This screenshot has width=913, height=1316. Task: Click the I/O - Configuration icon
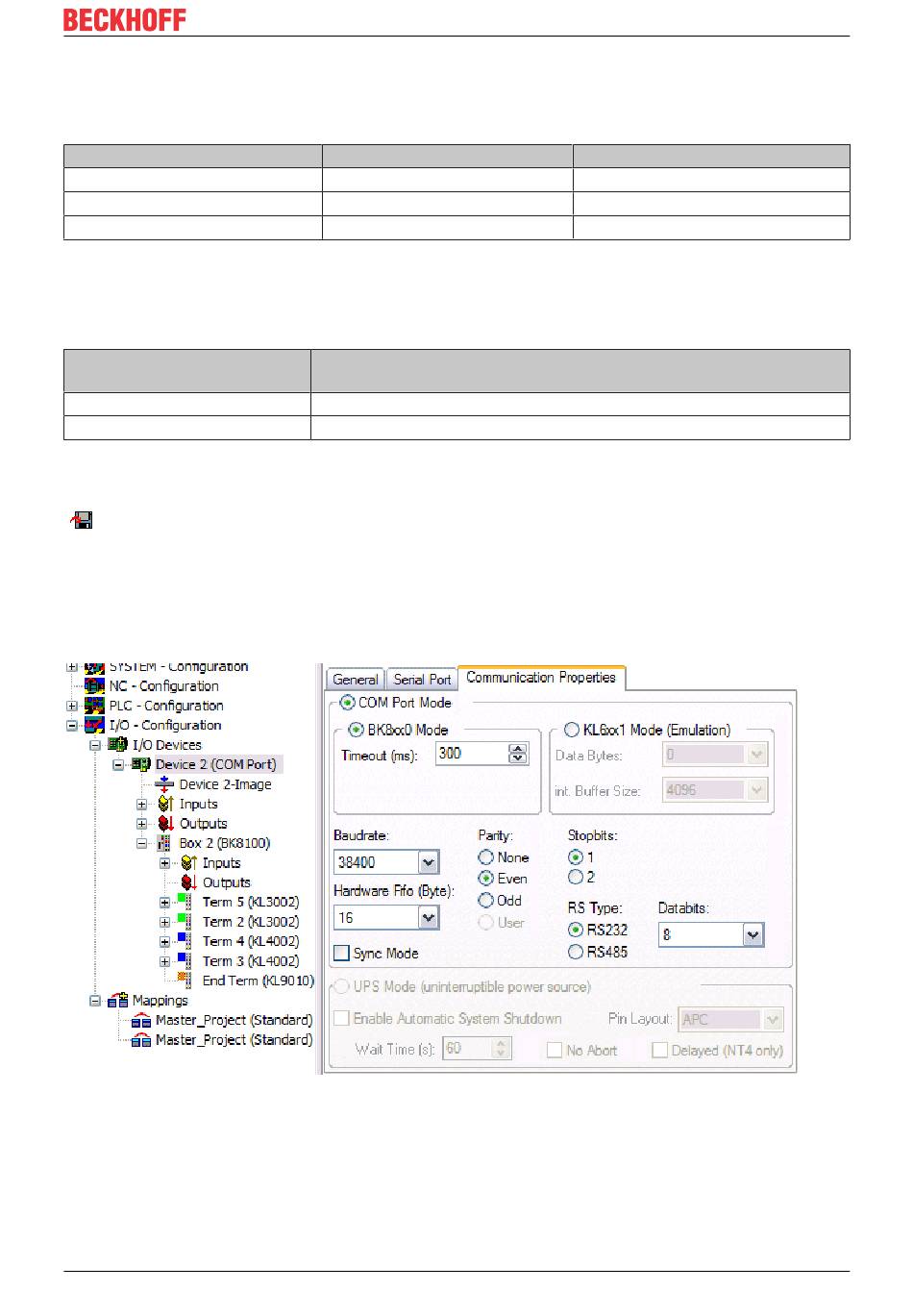coord(94,725)
